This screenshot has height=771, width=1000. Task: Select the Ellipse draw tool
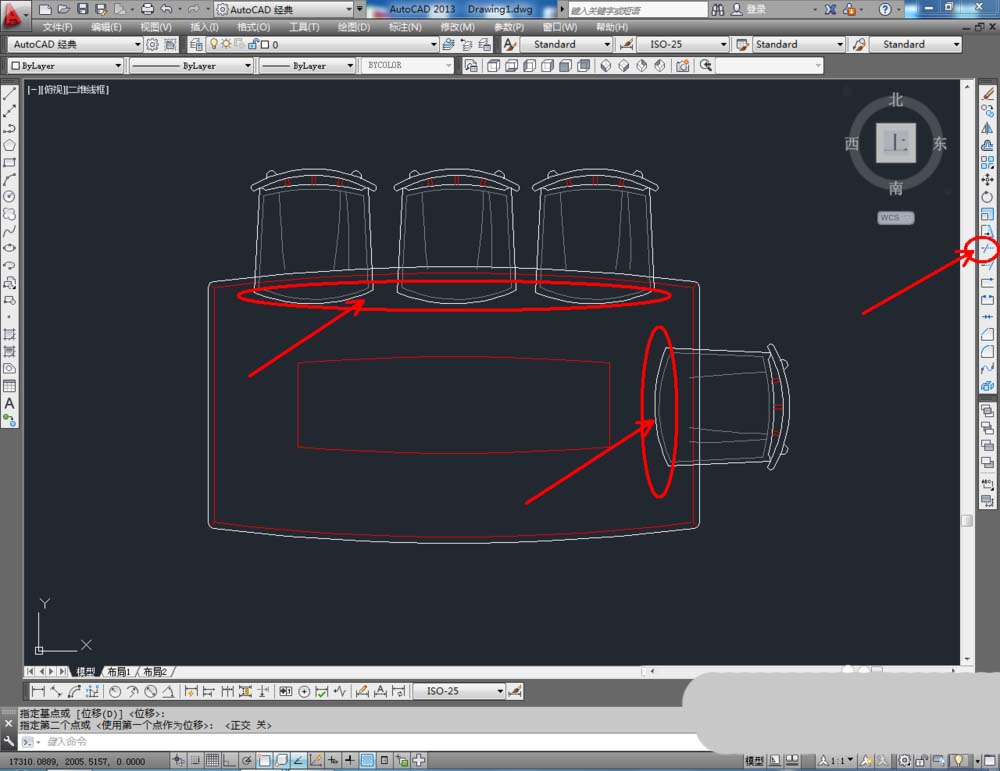click(10, 248)
